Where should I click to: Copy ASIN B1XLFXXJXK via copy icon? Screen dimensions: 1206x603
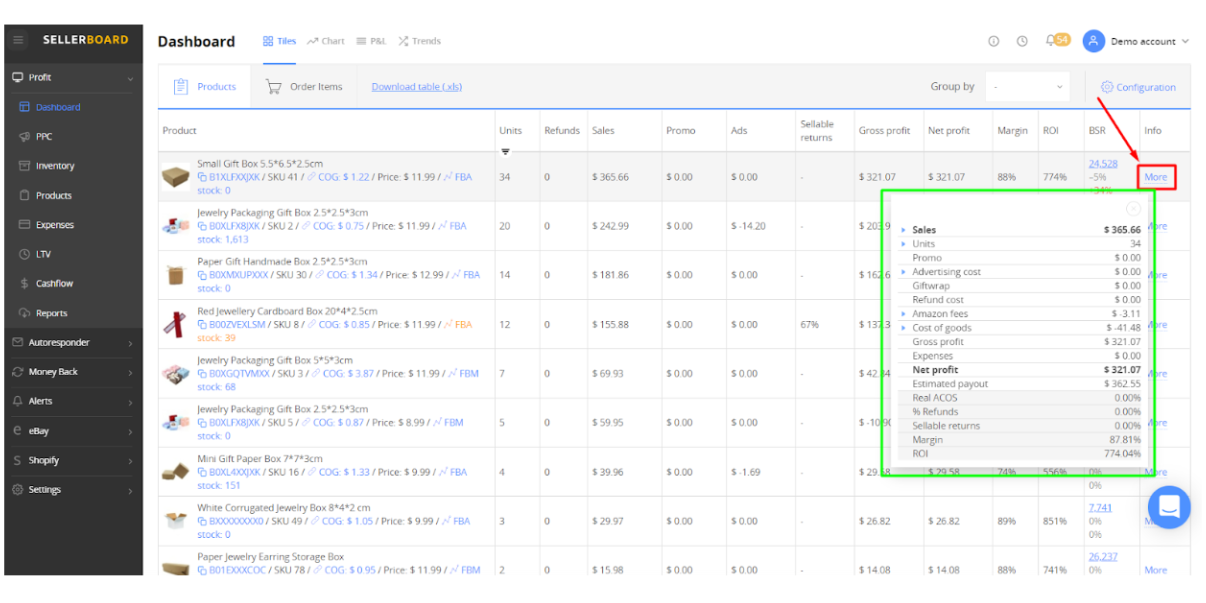coord(201,177)
